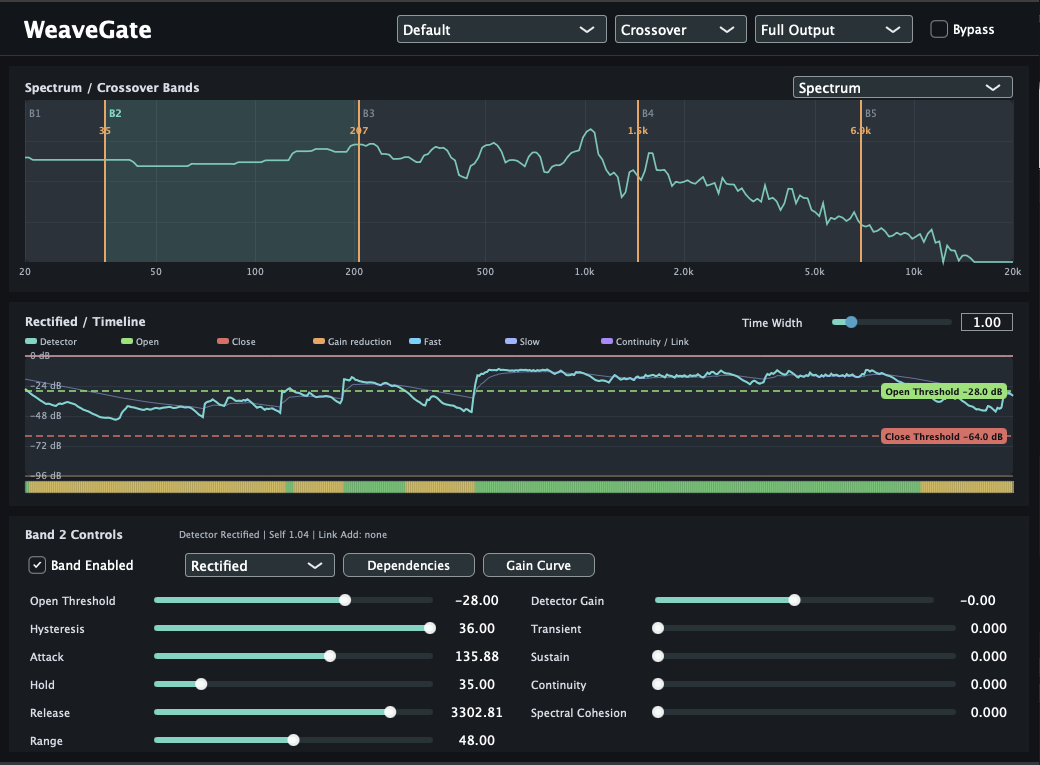Open the Rectified detector mode dropdown
This screenshot has width=1040, height=765.
coord(259,565)
